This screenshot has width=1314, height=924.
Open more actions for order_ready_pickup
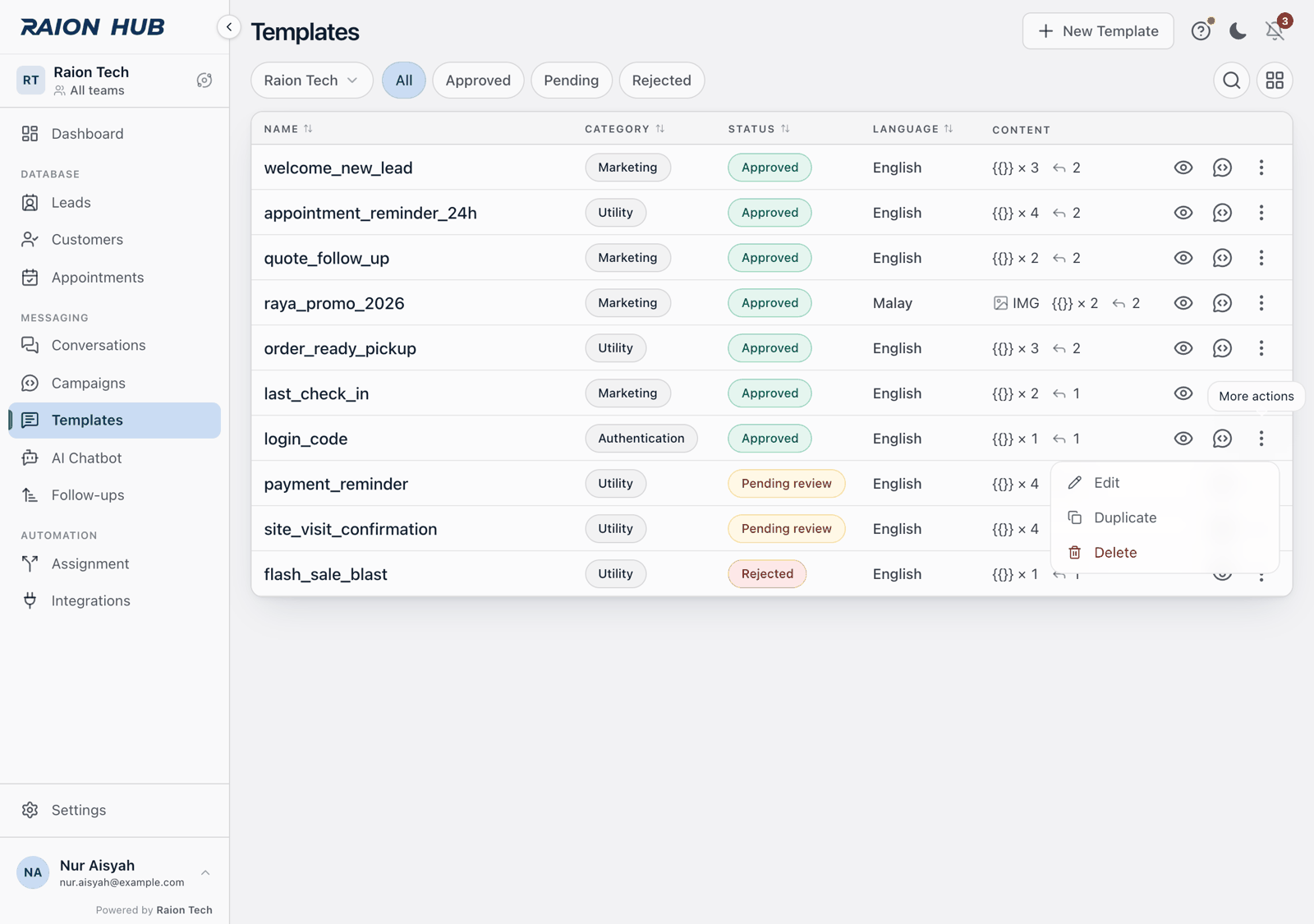coord(1261,348)
